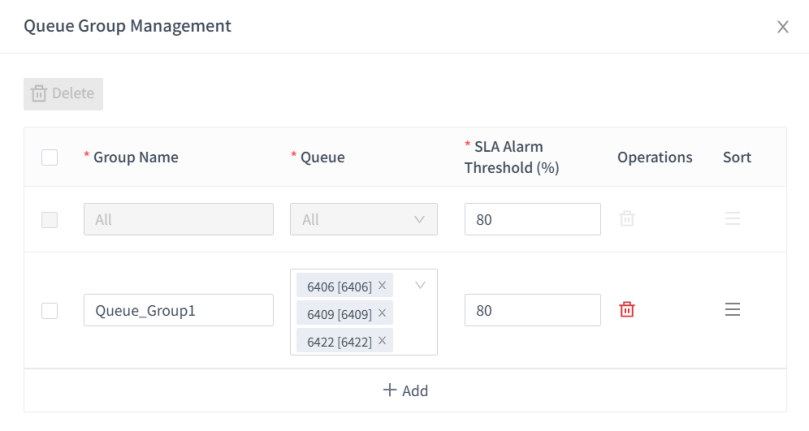Click the + Add row button

coord(405,391)
